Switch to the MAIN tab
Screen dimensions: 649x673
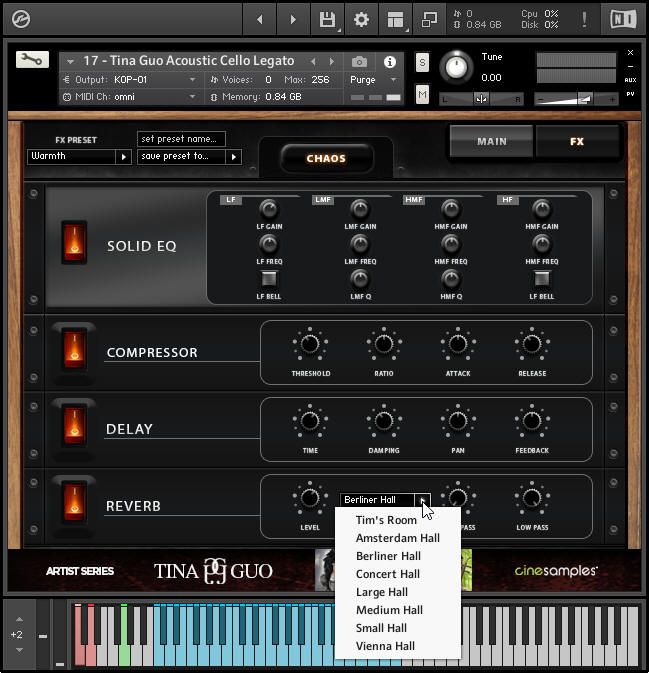[491, 141]
